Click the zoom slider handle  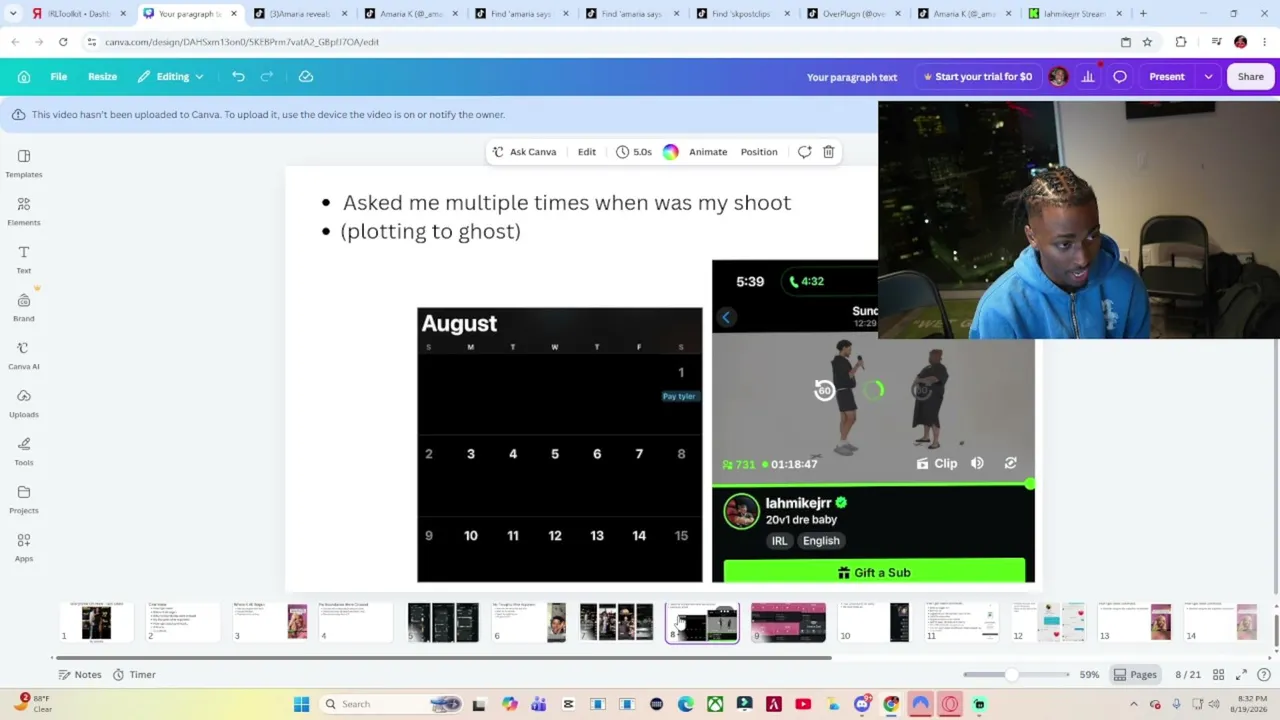(x=1012, y=675)
